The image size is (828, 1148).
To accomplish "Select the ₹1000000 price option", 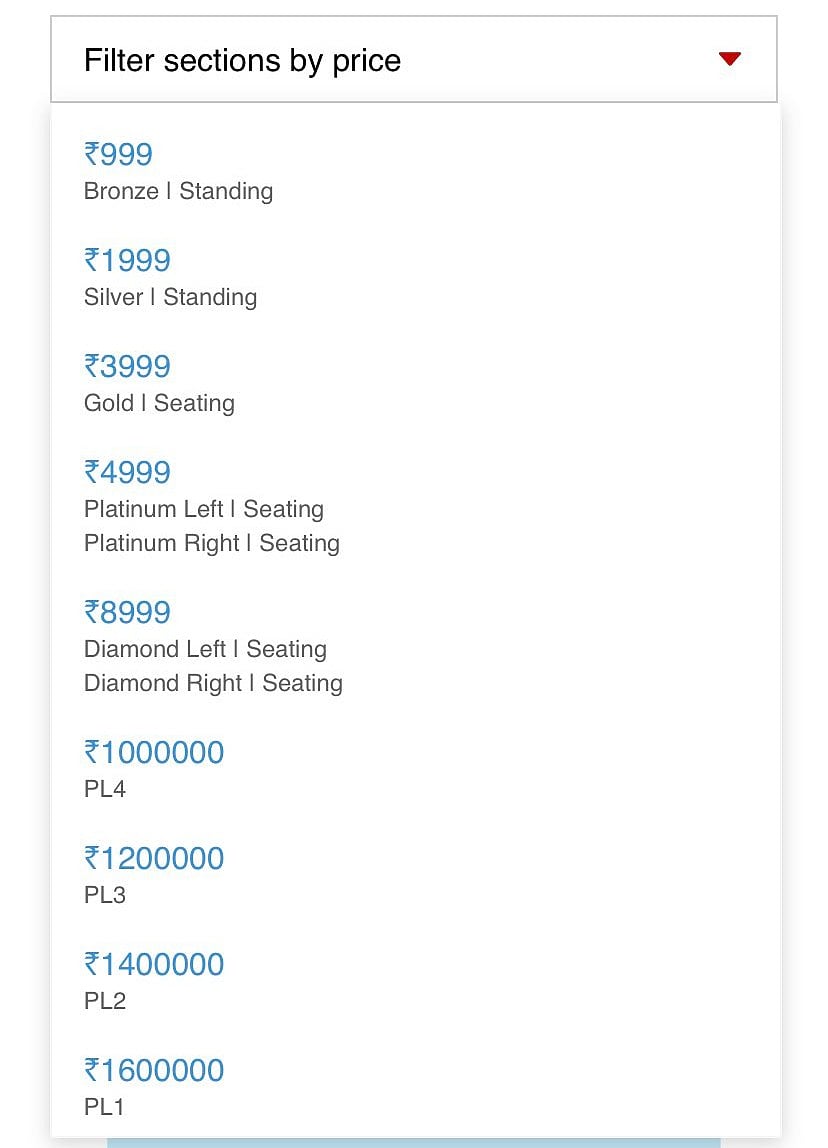I will pos(154,752).
